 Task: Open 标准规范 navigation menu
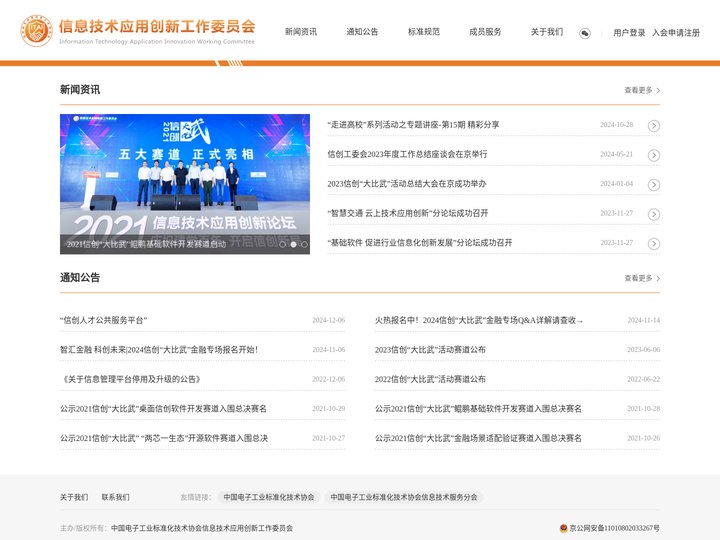pyautogui.click(x=424, y=32)
